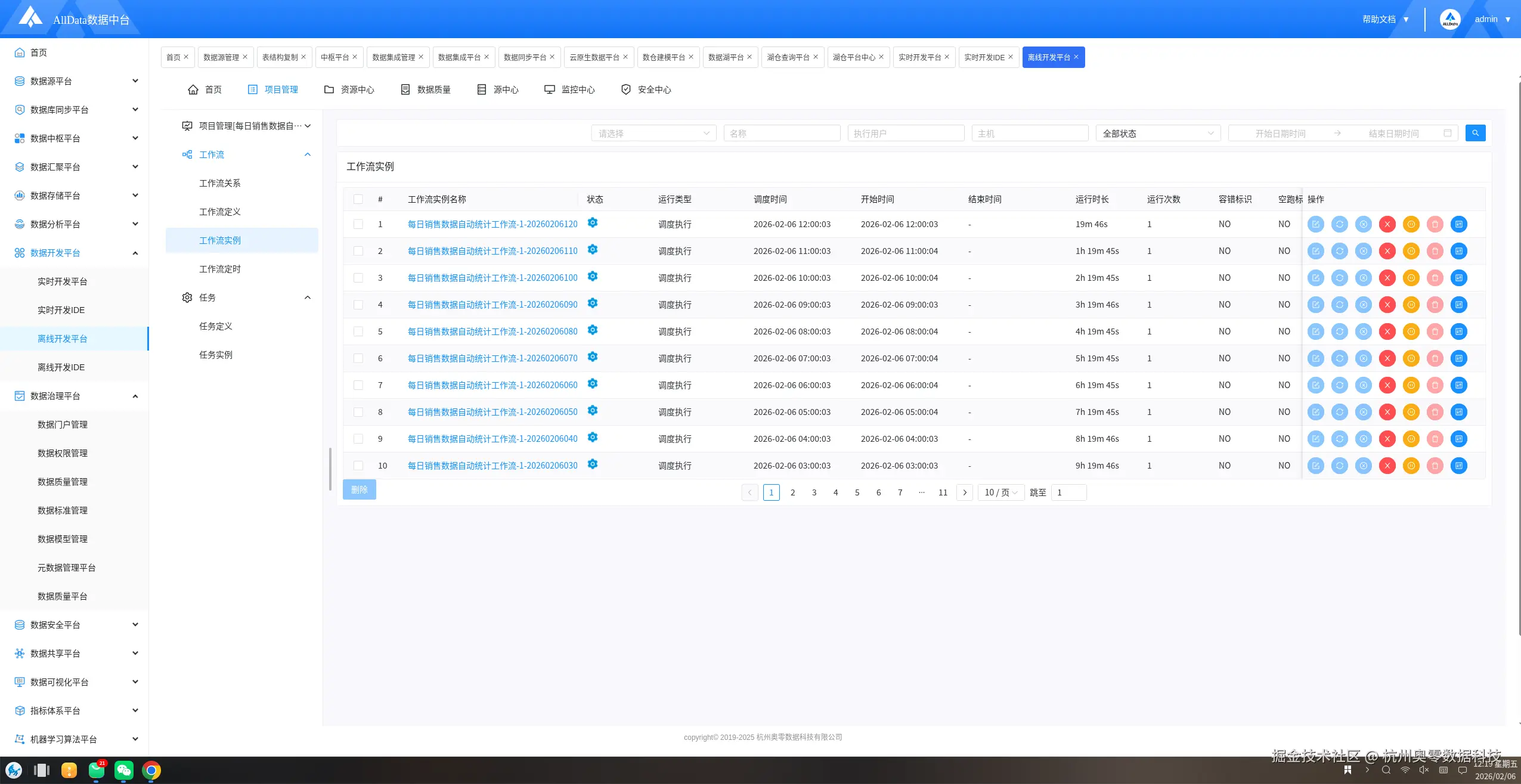Click running status gear icon in row 4

point(592,303)
